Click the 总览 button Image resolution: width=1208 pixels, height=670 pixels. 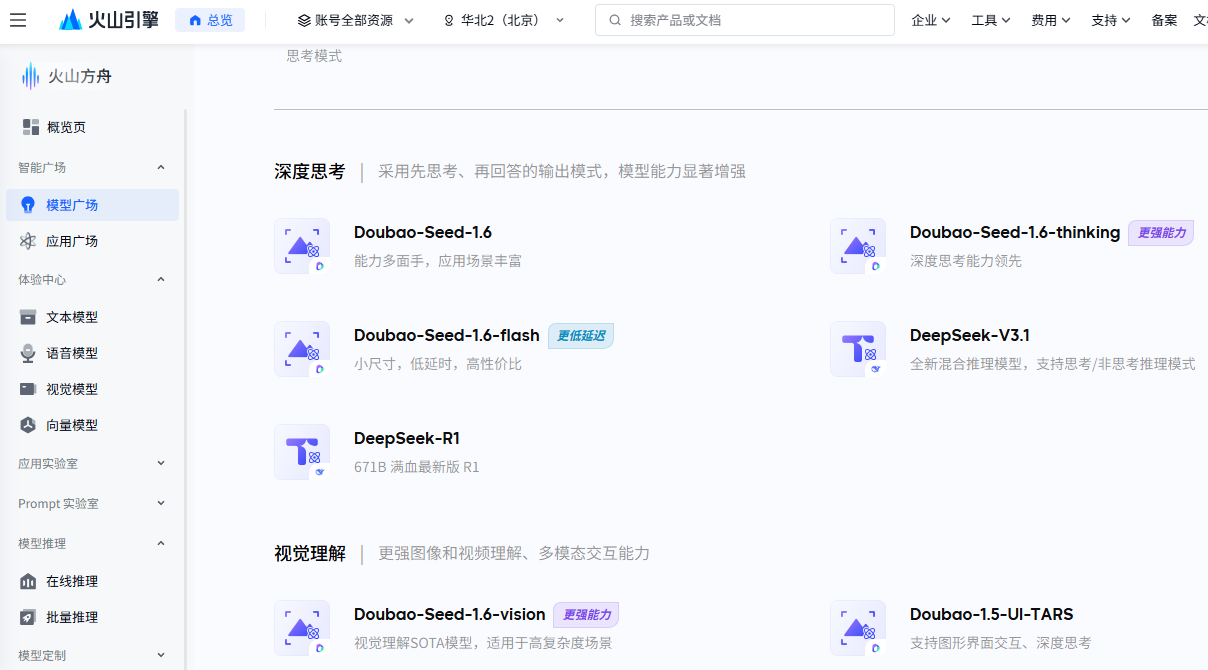(210, 20)
